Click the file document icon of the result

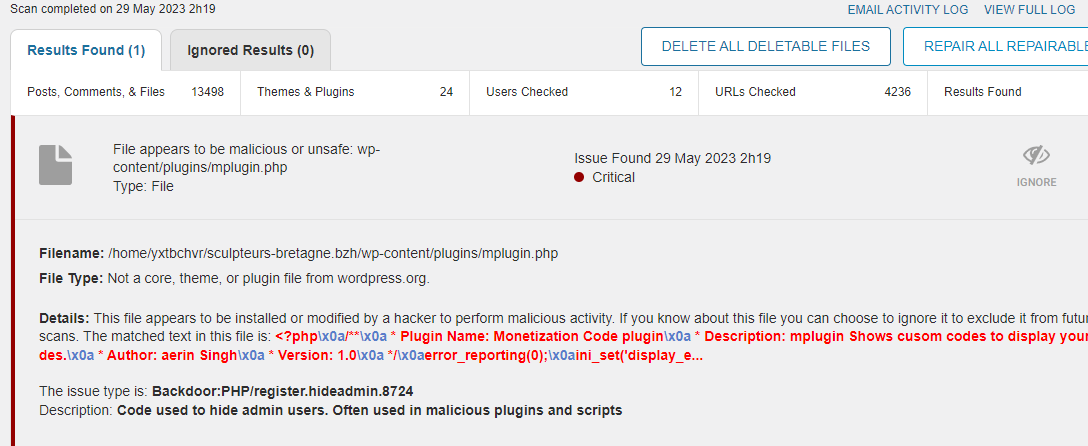(56, 165)
